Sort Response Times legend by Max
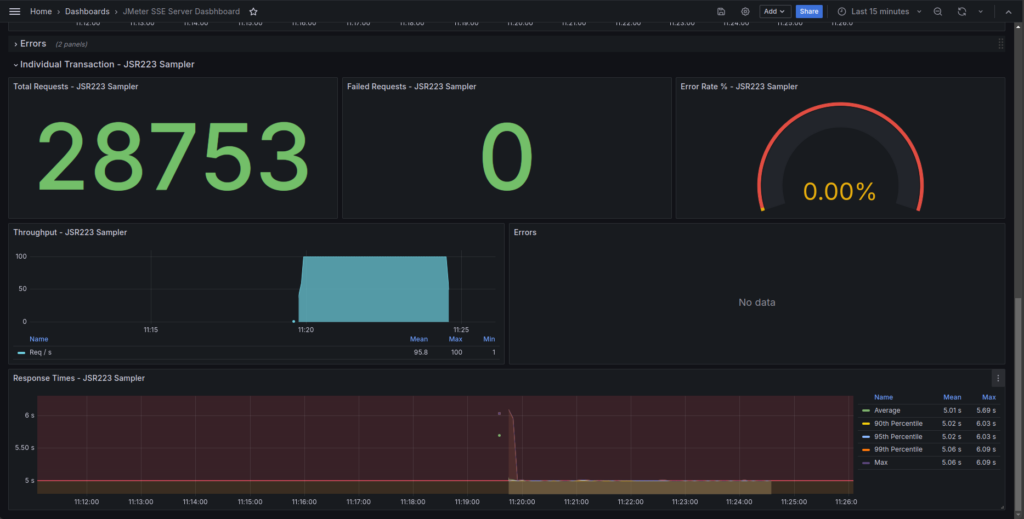Screen dimensions: 1024x519 point(989,398)
